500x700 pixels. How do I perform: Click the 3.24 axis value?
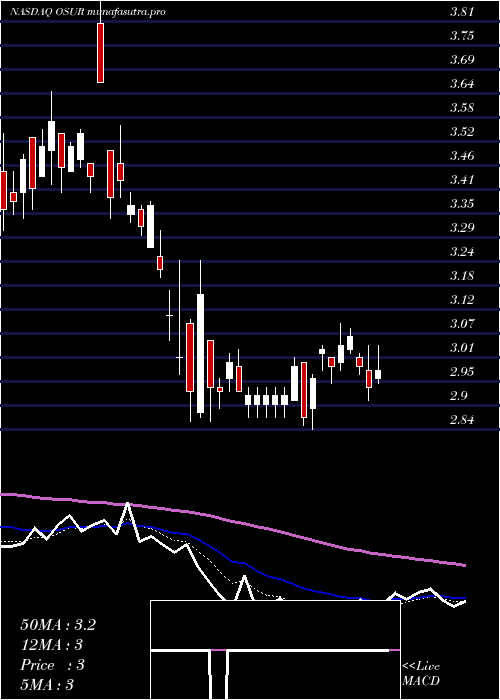[x=462, y=252]
